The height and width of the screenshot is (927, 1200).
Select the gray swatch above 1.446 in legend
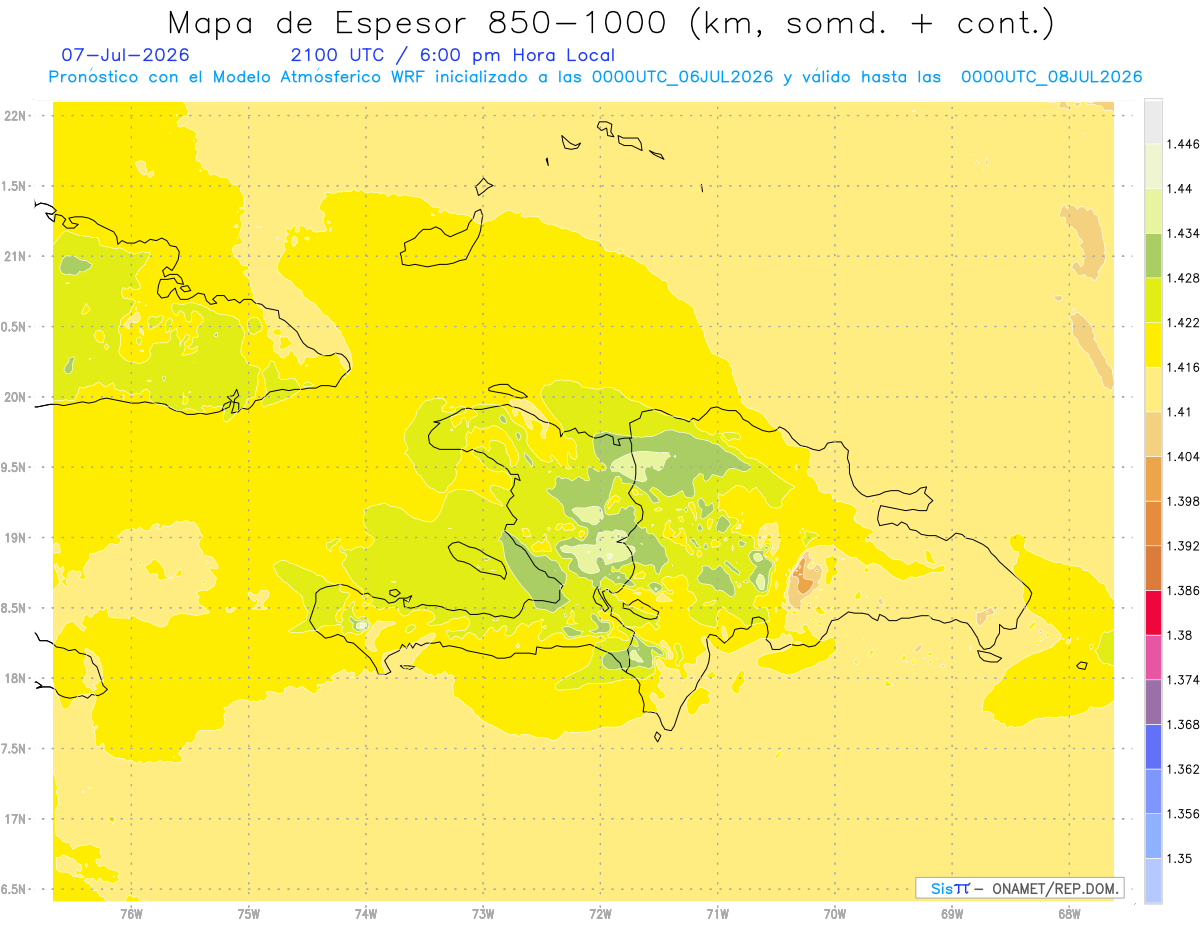click(1153, 121)
